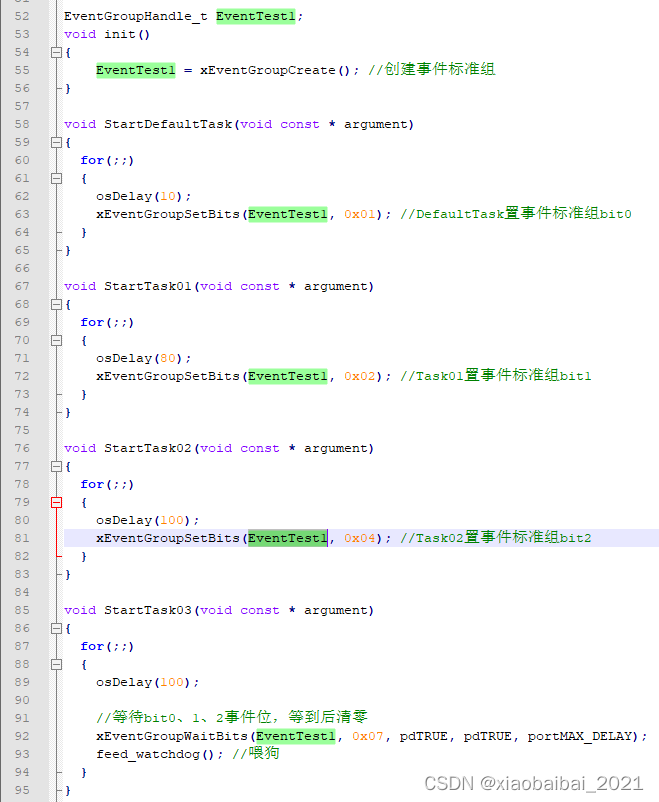Click line number 92 in the gutter
Viewport: 659px width, 802px height.
pos(22,736)
